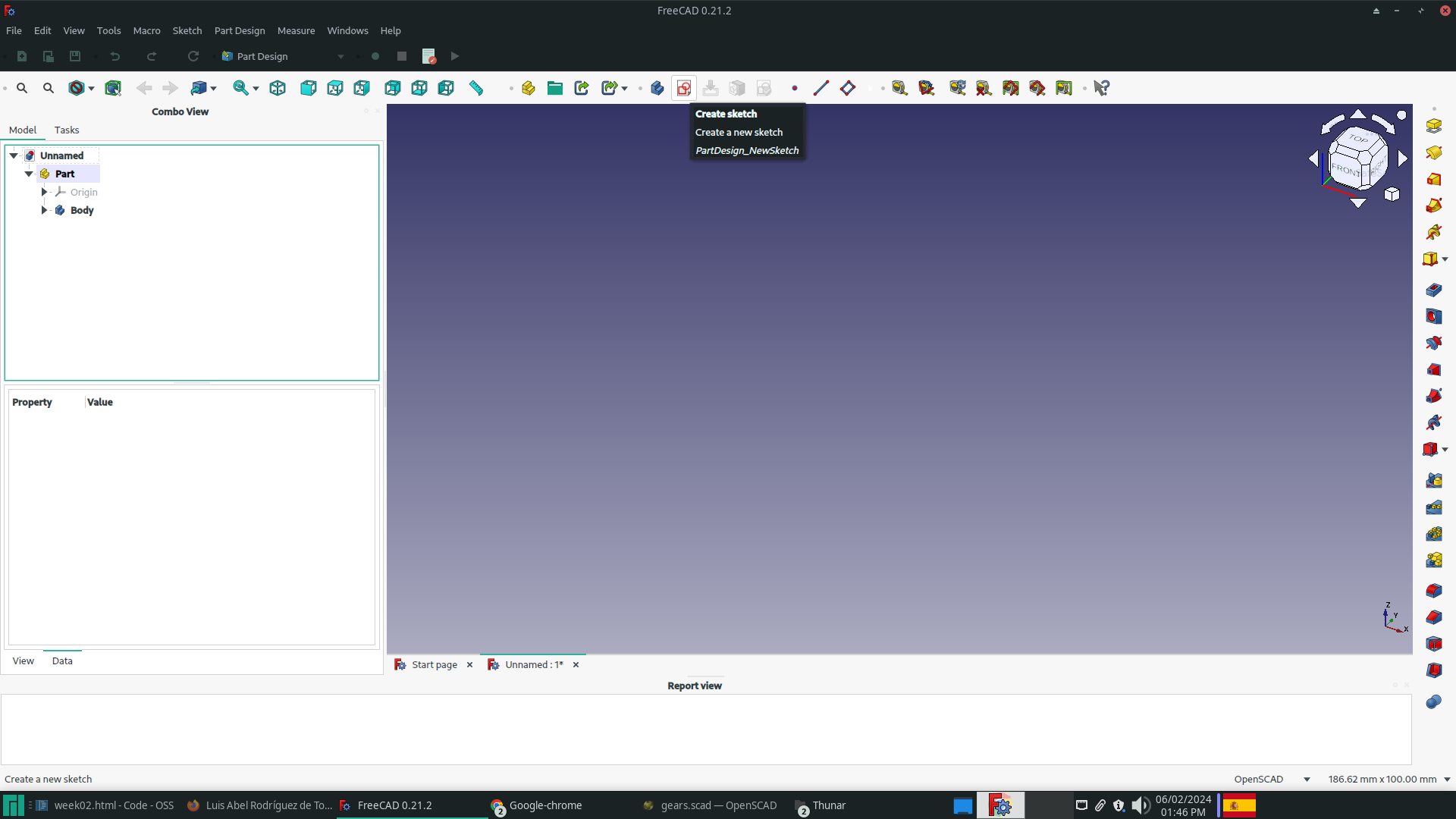This screenshot has width=1456, height=819.
Task: Switch to bottom view icon
Action: pyautogui.click(x=419, y=88)
